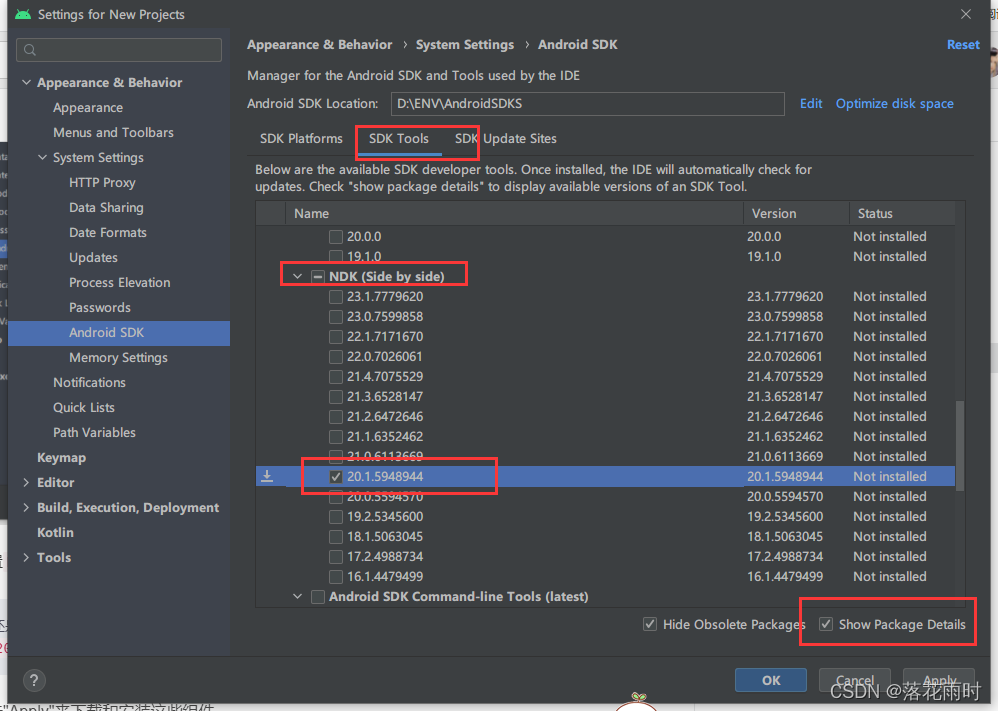Image resolution: width=998 pixels, height=711 pixels.
Task: Click the Android SDK Location field
Action: (587, 104)
